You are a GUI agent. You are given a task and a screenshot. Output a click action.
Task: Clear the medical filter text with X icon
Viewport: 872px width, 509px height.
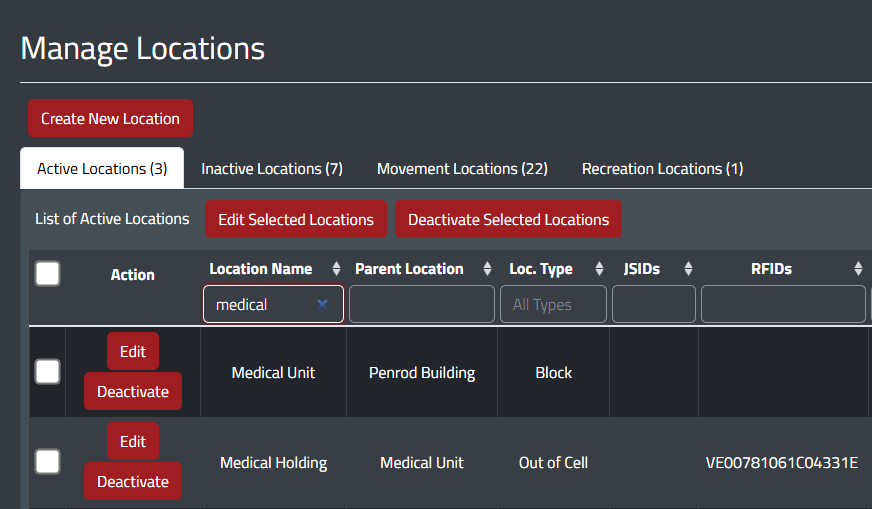point(322,304)
